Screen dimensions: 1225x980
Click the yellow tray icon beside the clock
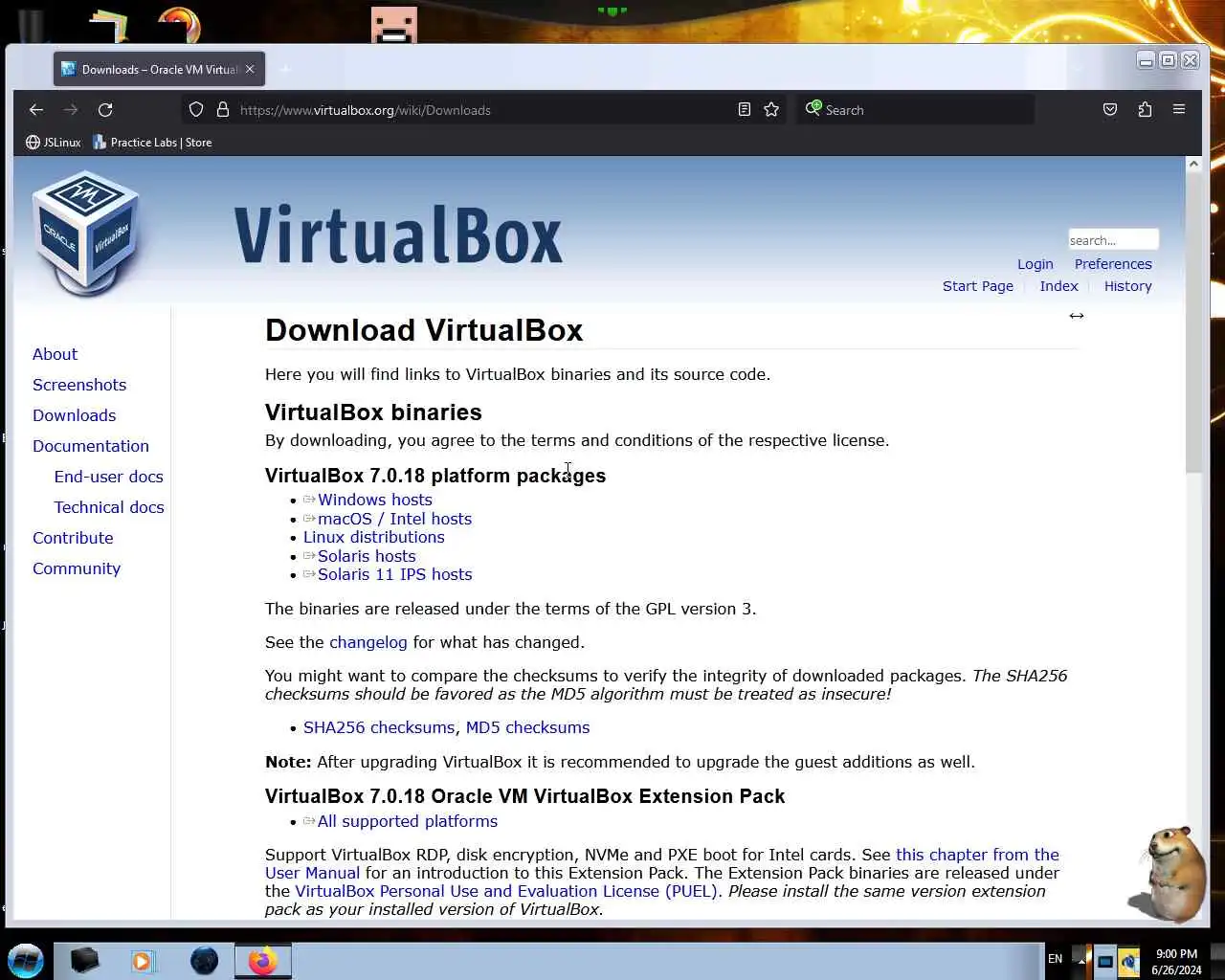click(x=1128, y=961)
